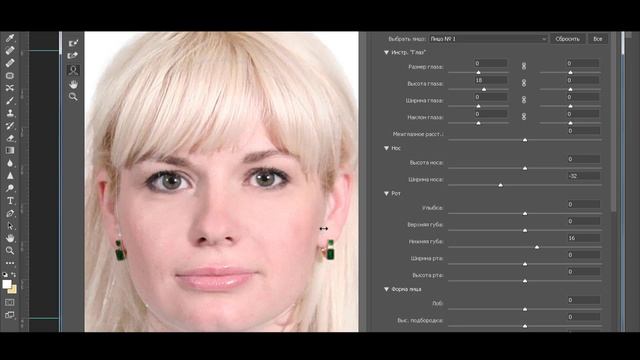Select the Liquify Zoom tool
Screen dimensions: 640x360
click(73, 97)
